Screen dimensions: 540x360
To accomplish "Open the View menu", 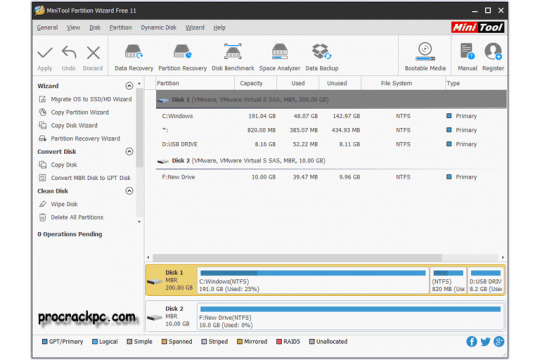I will click(x=73, y=28).
